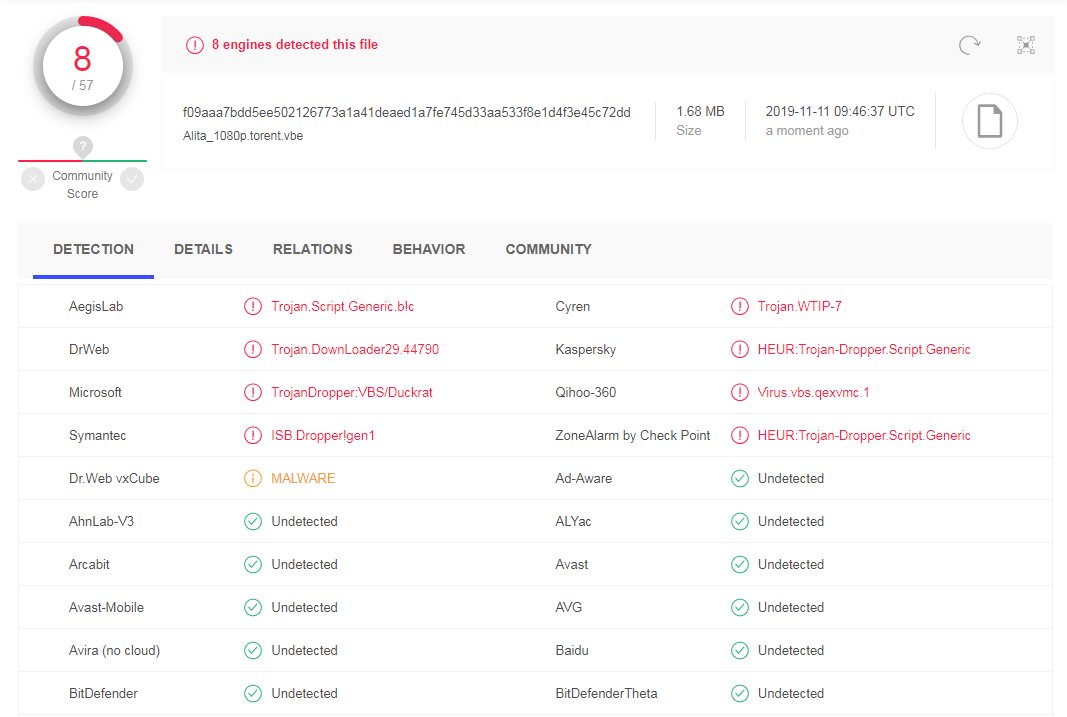The width and height of the screenshot is (1067, 717).
Task: Click the file SHA-256 hash text
Action: point(406,112)
